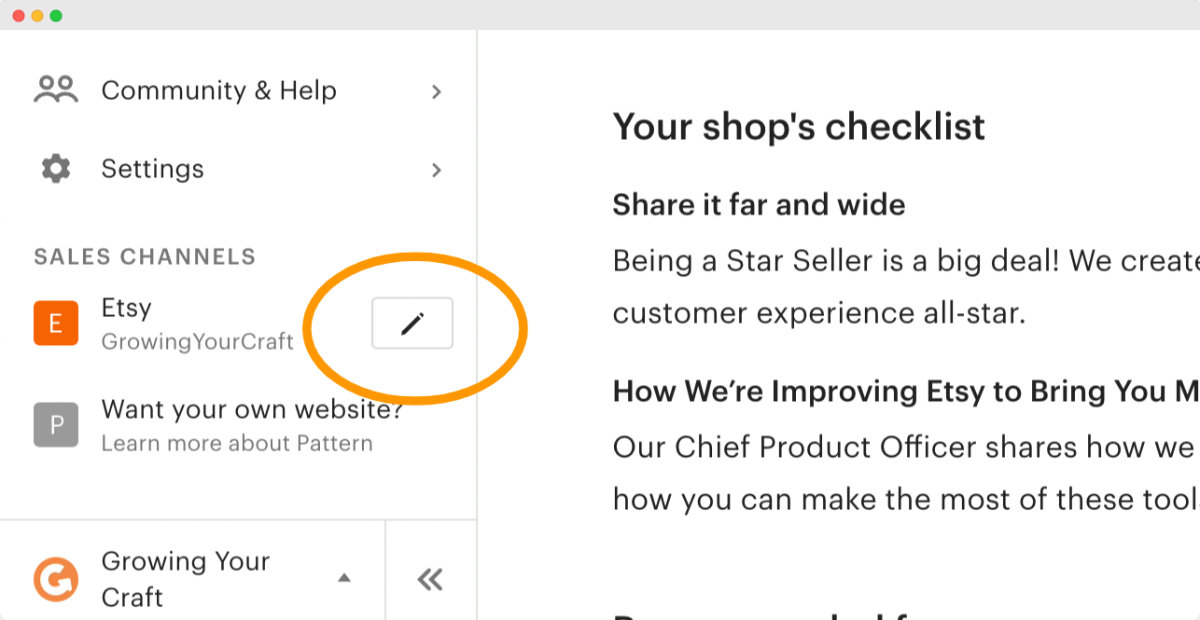
Task: Click the 'Share it far and wide' heading
Action: [758, 204]
